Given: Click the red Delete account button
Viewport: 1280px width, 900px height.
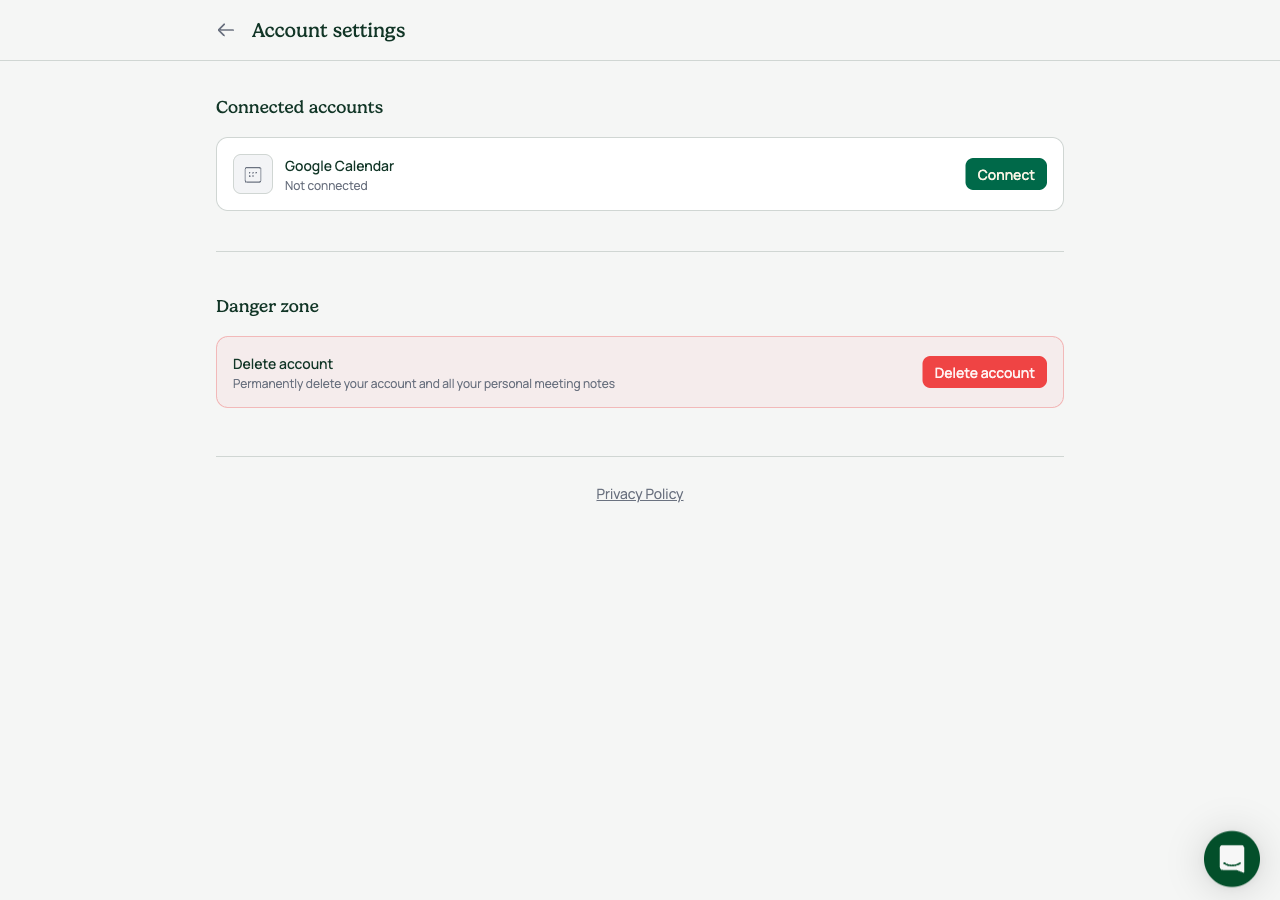Looking at the screenshot, I should pos(984,372).
